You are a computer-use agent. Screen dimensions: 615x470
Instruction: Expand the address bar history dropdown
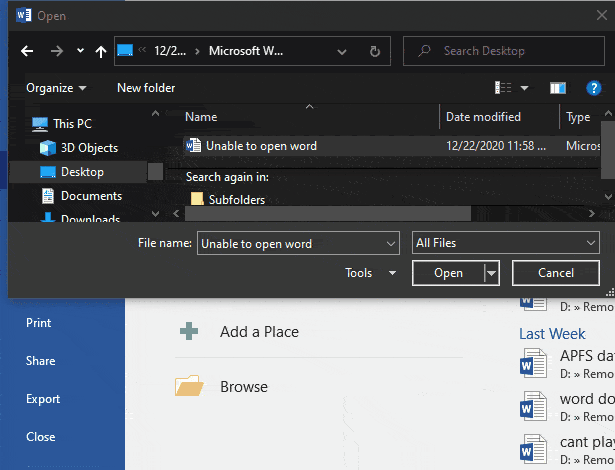click(342, 51)
